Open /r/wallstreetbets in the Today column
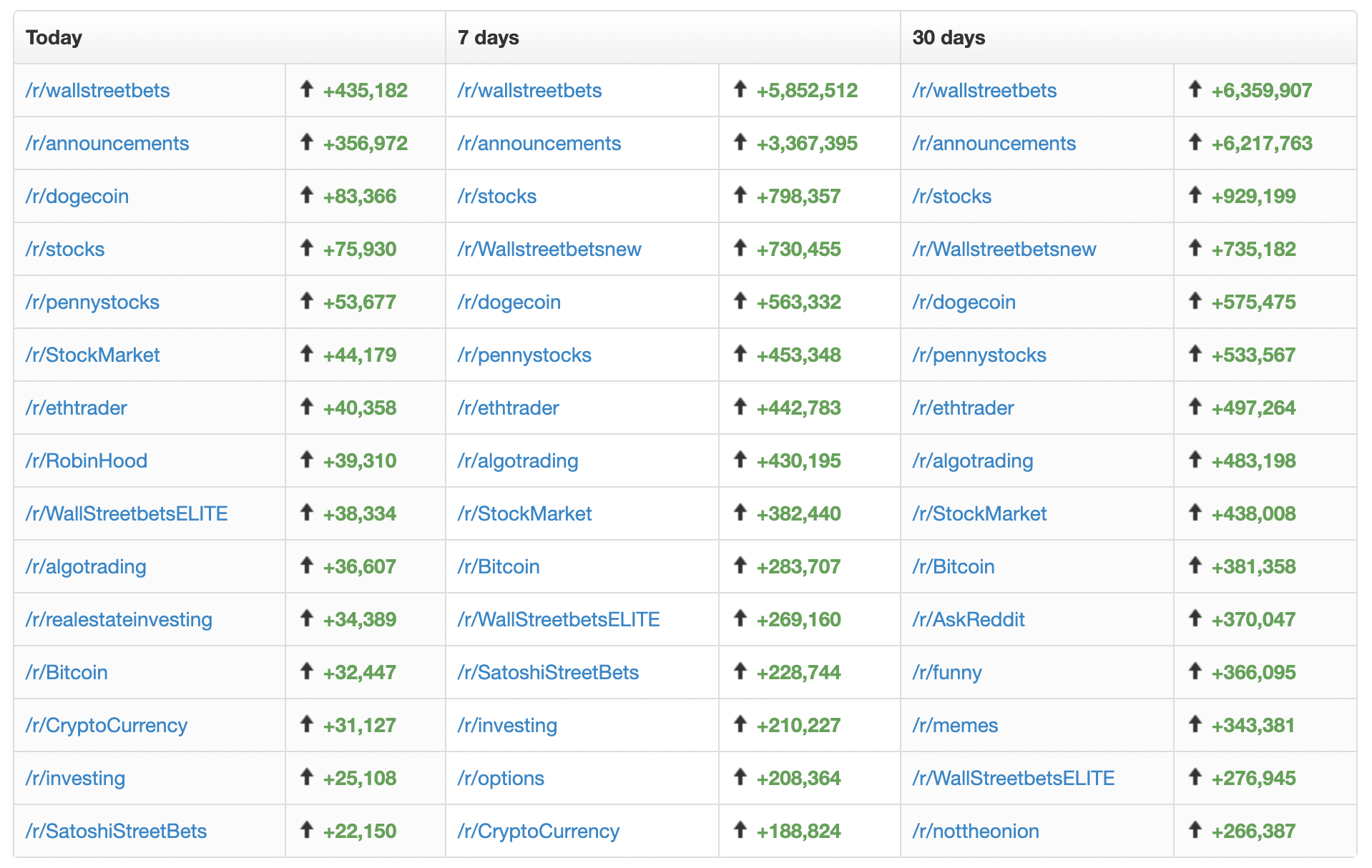This screenshot has height=868, width=1372. tap(97, 91)
